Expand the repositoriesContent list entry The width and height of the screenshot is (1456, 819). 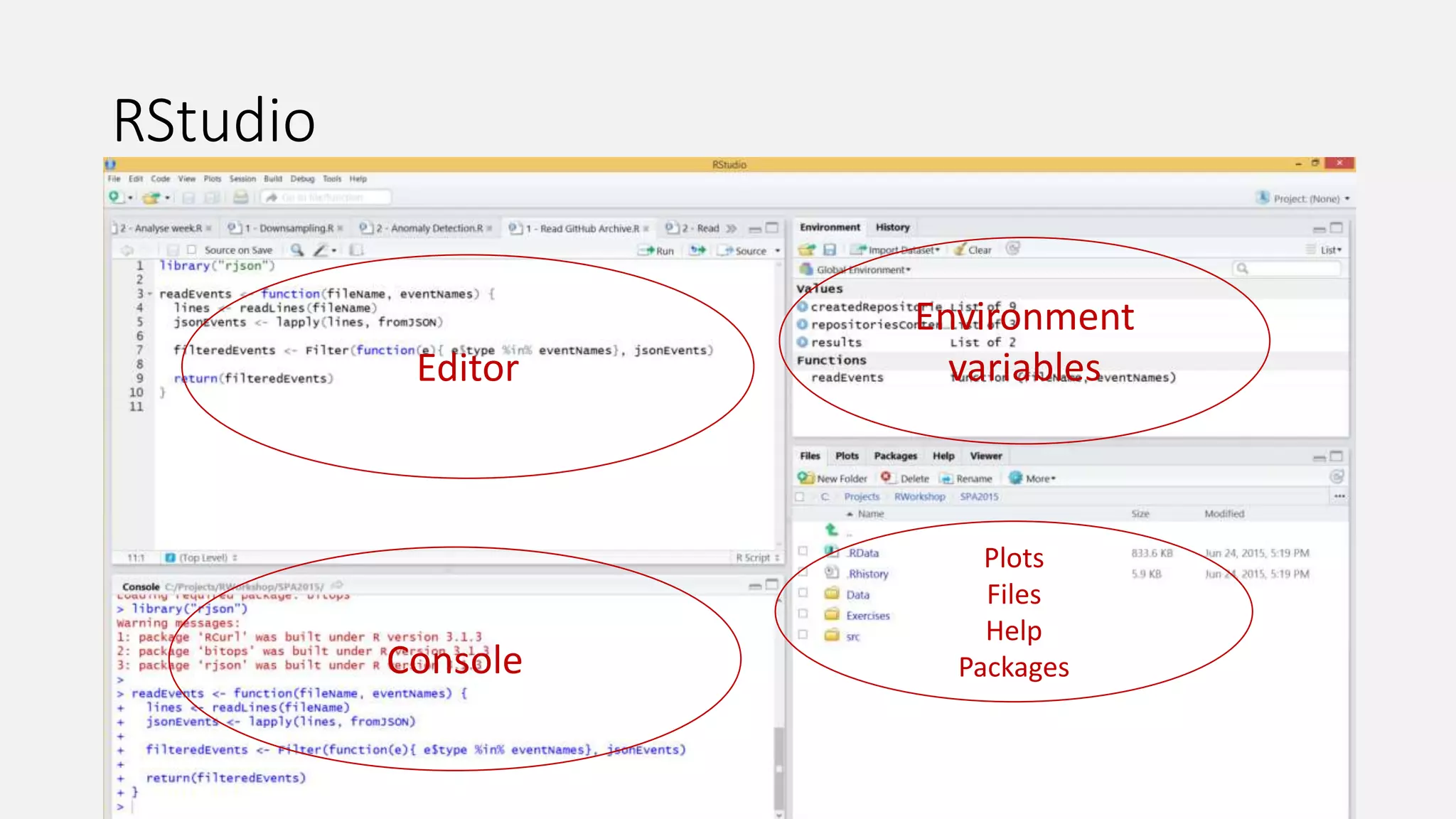pos(803,324)
